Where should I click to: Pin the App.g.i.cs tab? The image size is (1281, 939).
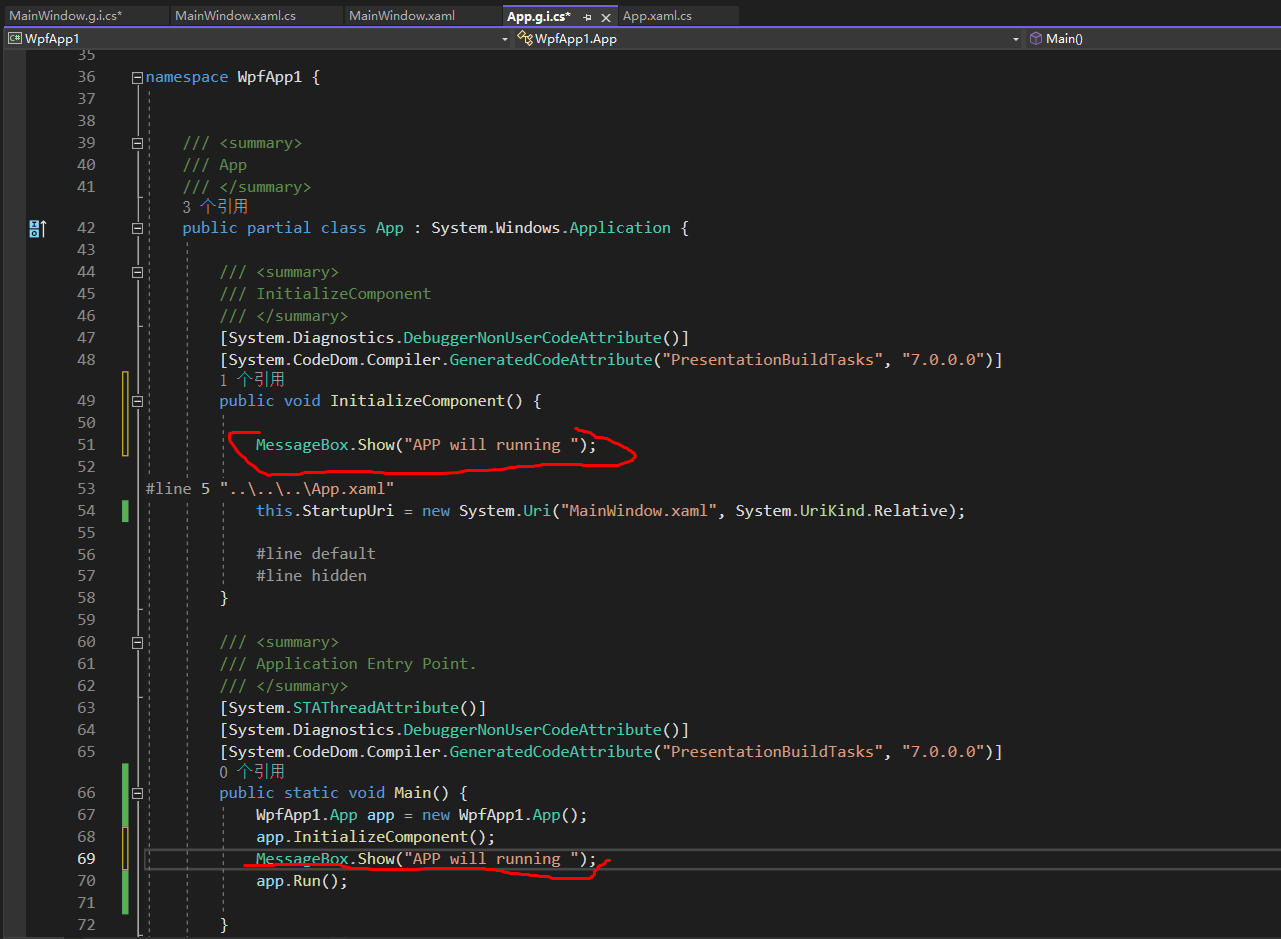click(587, 17)
